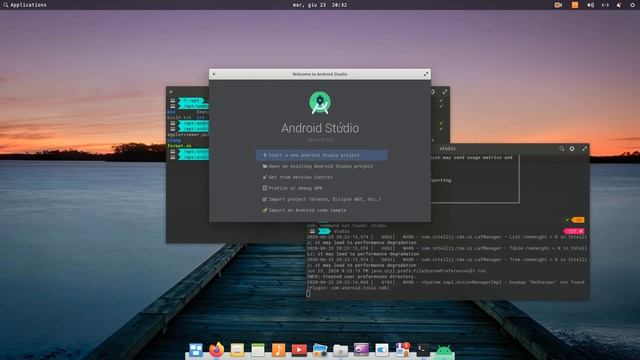Close the left background terminal window
This screenshot has height=360, width=640.
(x=171, y=92)
